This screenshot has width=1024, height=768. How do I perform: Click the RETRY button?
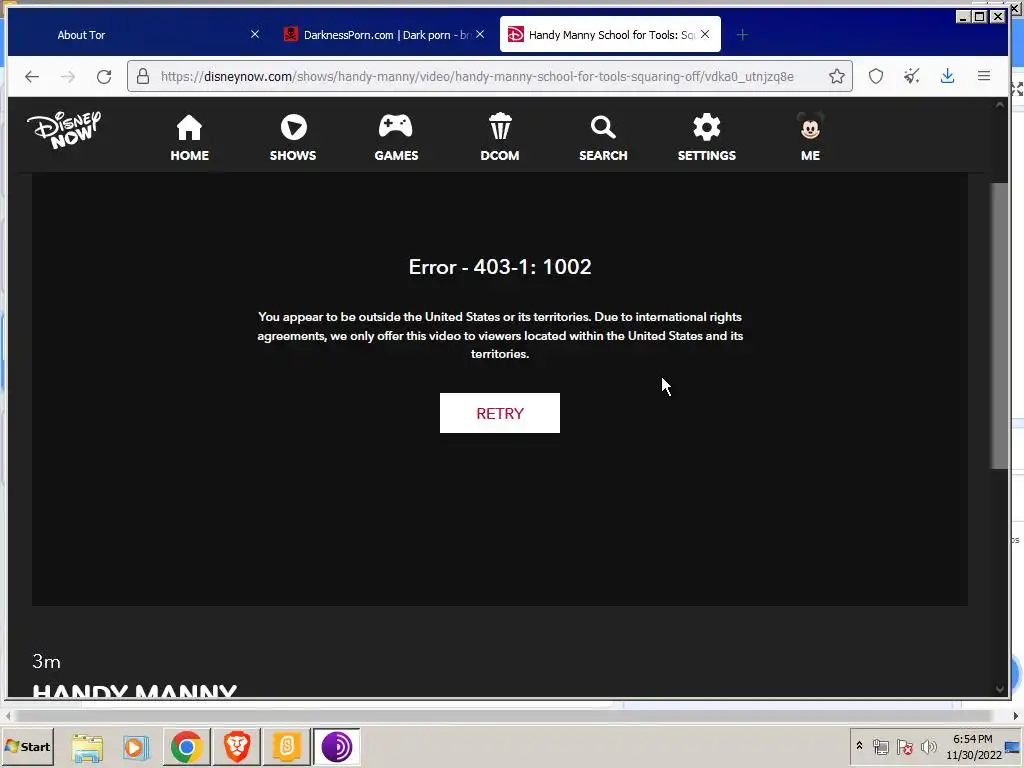pos(500,413)
